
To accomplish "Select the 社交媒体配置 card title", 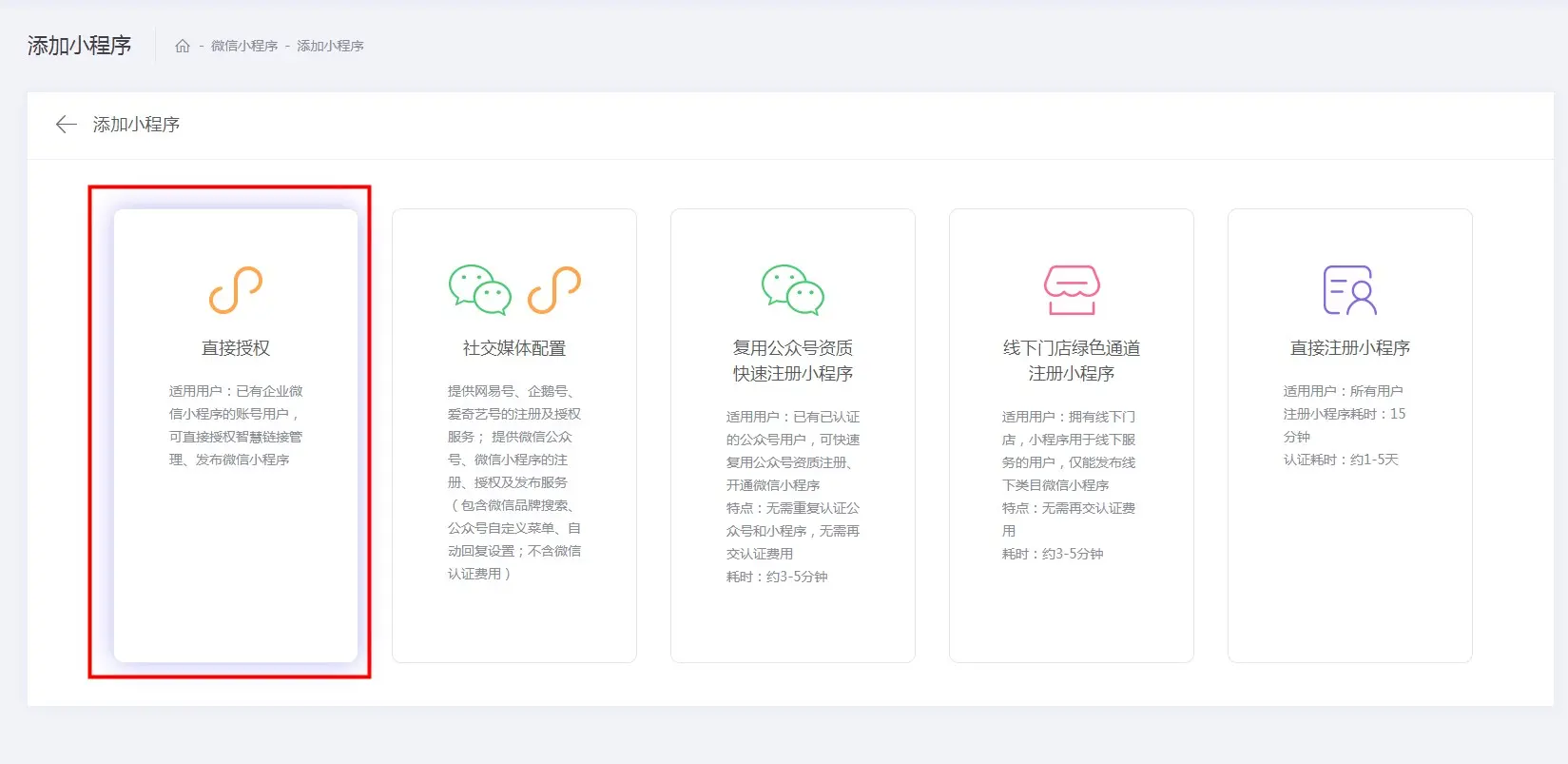I will pos(514,348).
